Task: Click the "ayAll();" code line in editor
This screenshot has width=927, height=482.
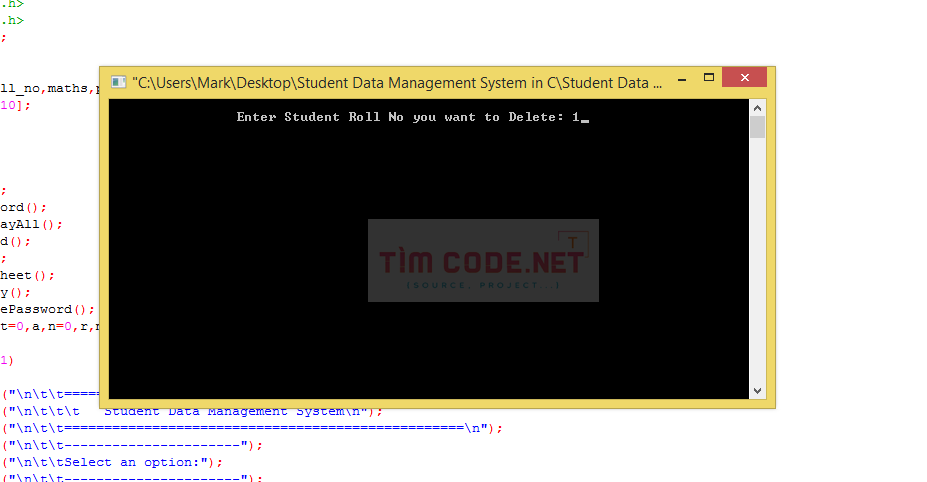Action: [31, 225]
